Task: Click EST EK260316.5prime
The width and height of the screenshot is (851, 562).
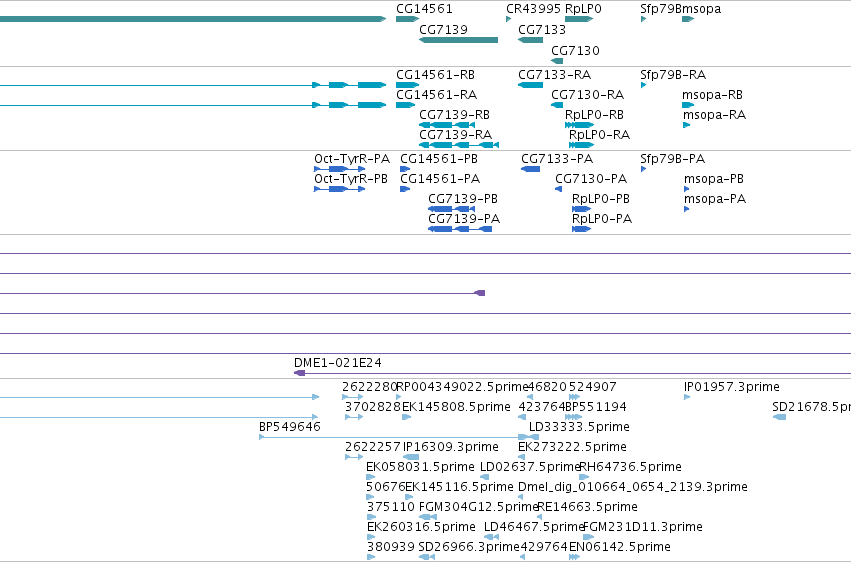Action: tap(421, 528)
